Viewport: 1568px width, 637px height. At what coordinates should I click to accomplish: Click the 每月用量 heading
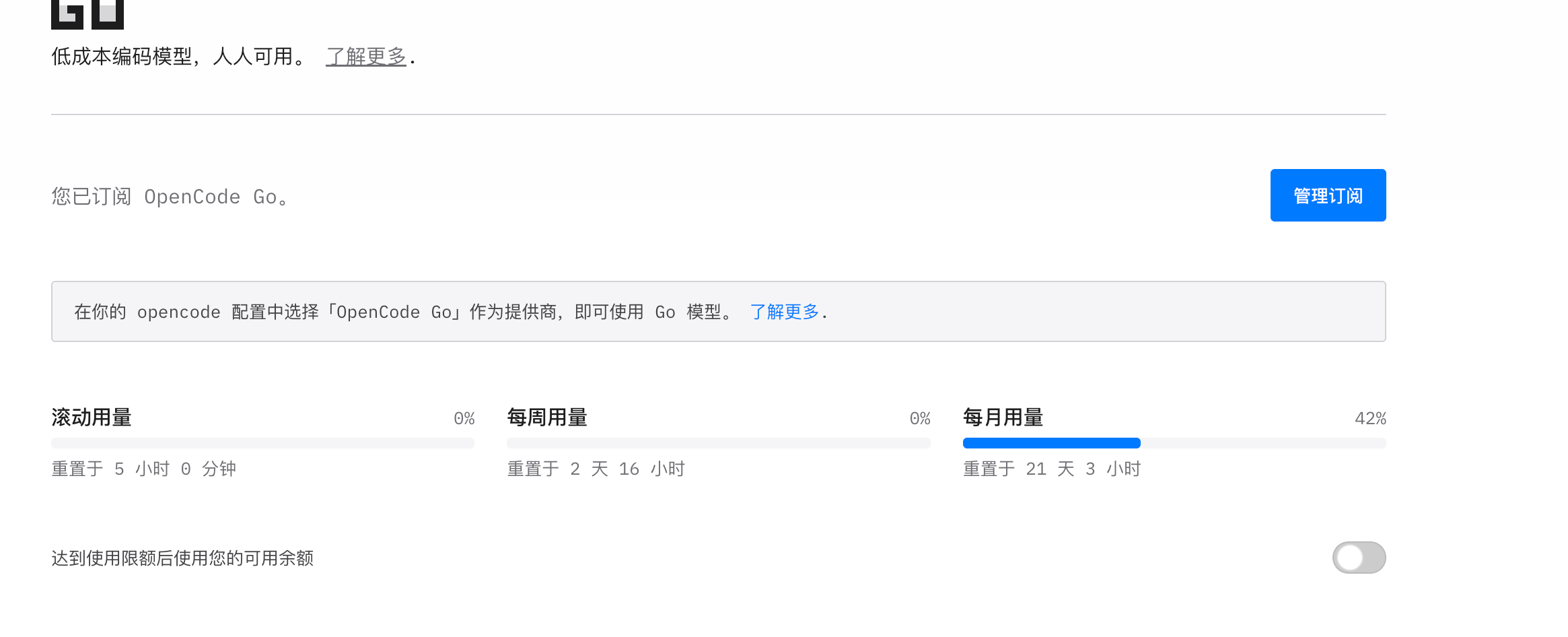[1003, 417]
